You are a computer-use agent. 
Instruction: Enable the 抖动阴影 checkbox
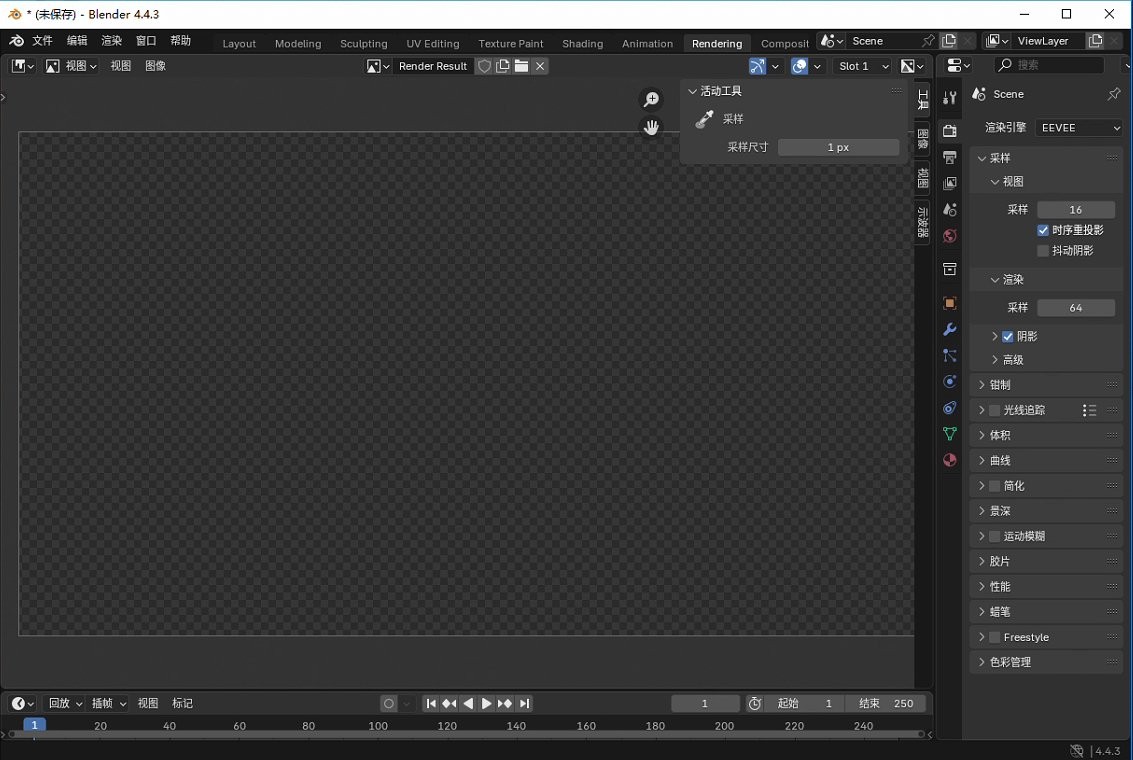pos(1043,251)
